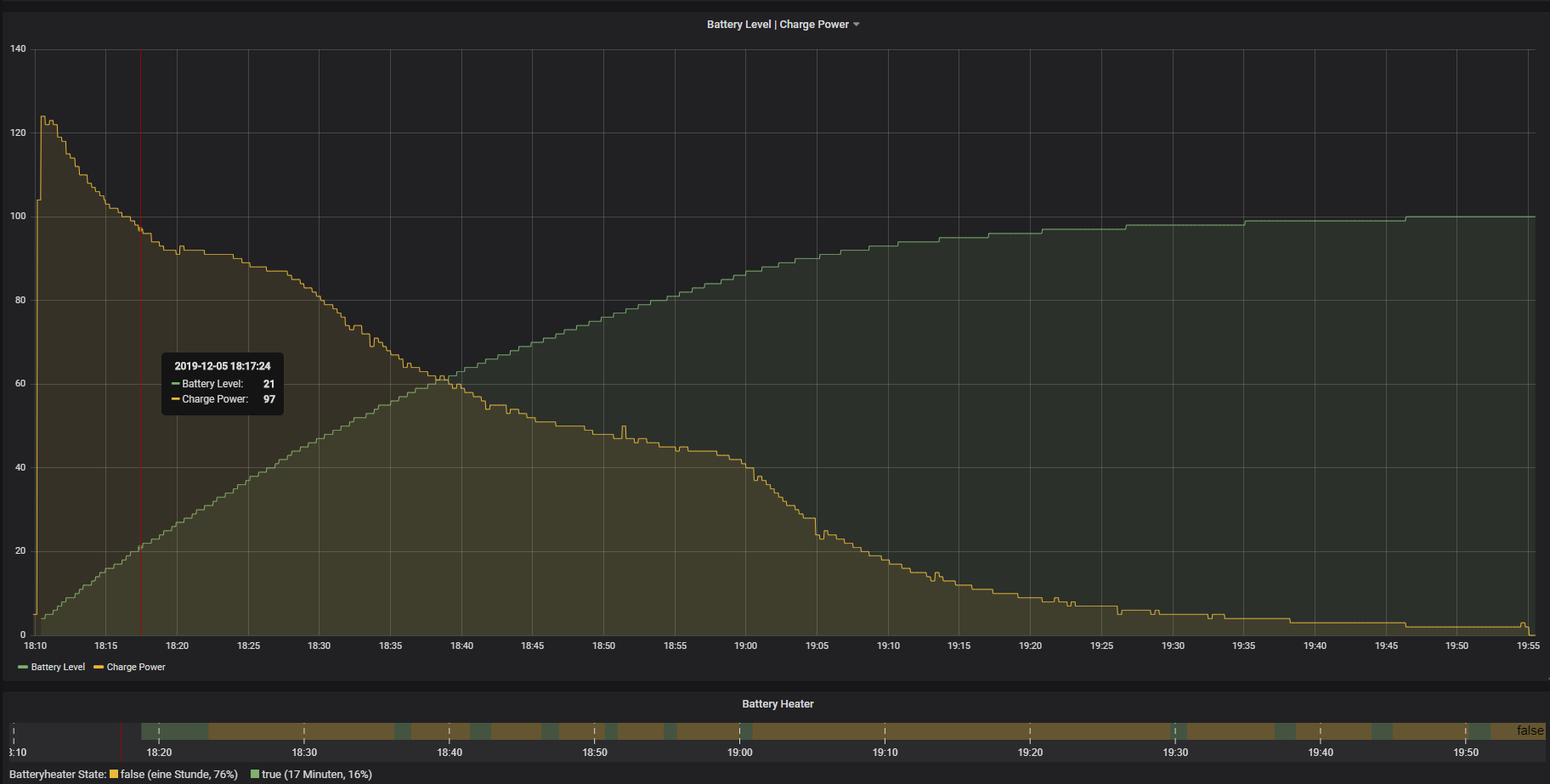The image size is (1550, 784).
Task: Click the 'Batteryheater State:' legend label
Action: click(58, 775)
